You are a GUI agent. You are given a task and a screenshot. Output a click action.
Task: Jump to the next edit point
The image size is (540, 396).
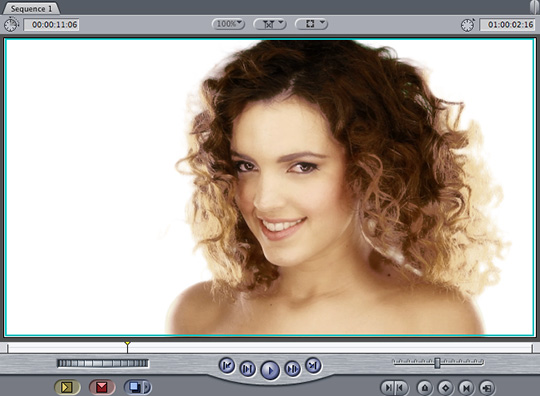(313, 365)
